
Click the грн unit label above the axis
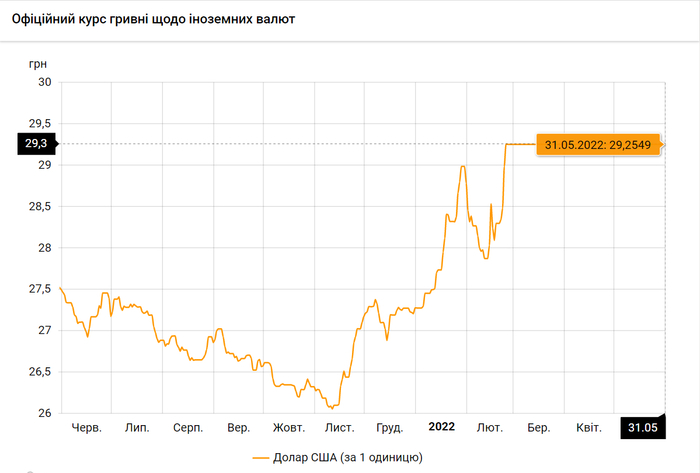point(38,62)
